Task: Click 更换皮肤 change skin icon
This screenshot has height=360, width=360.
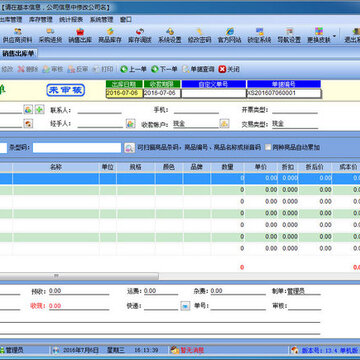Action: pos(319,35)
